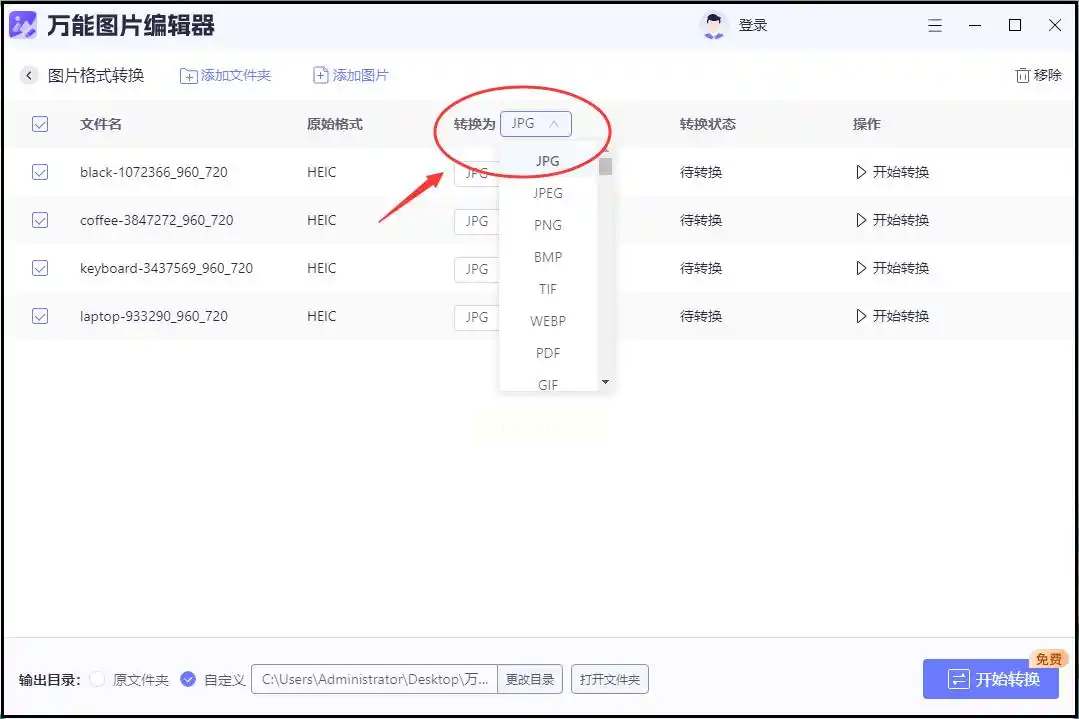Image resolution: width=1079 pixels, height=719 pixels.
Task: Uncheck the laptop-933290_960_720 file checkbox
Action: 40,316
